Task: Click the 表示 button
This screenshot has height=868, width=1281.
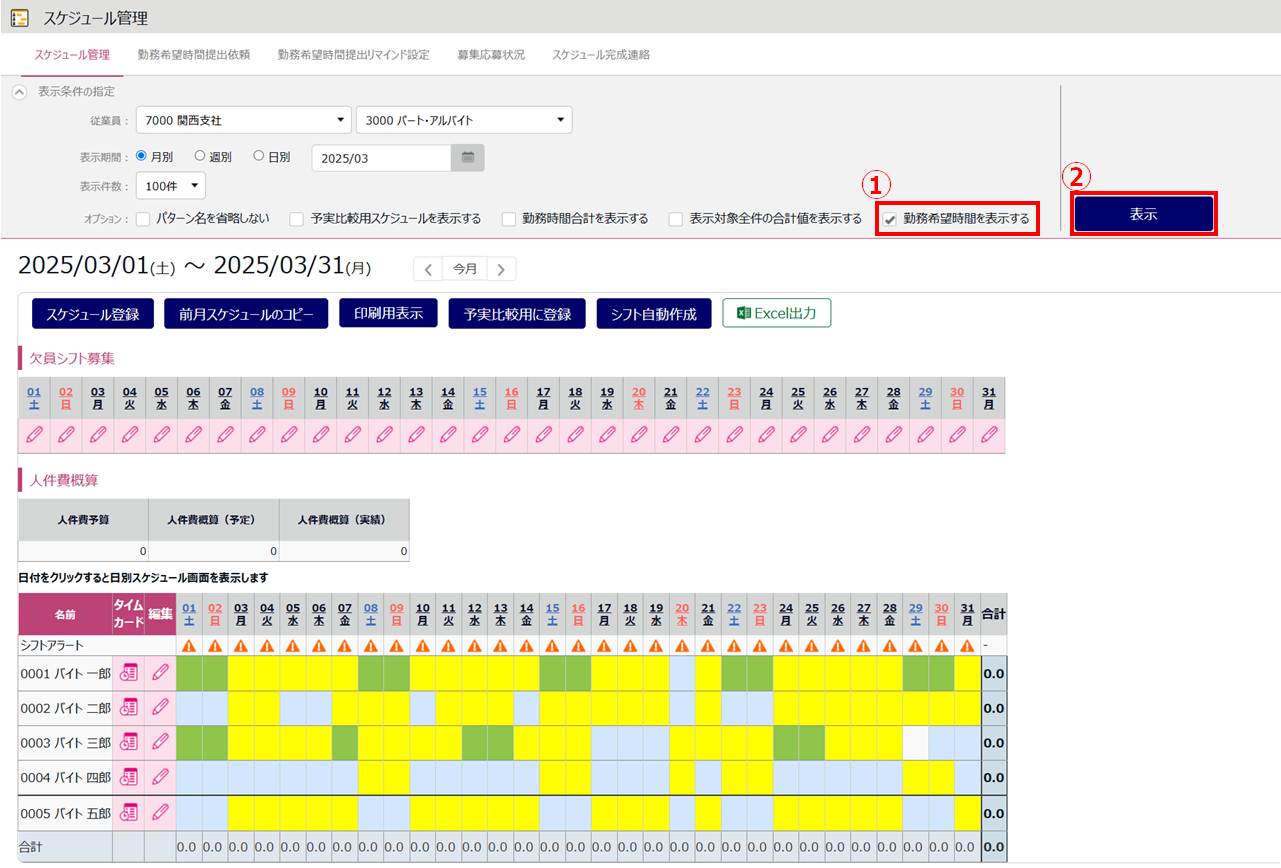Action: (1143, 214)
